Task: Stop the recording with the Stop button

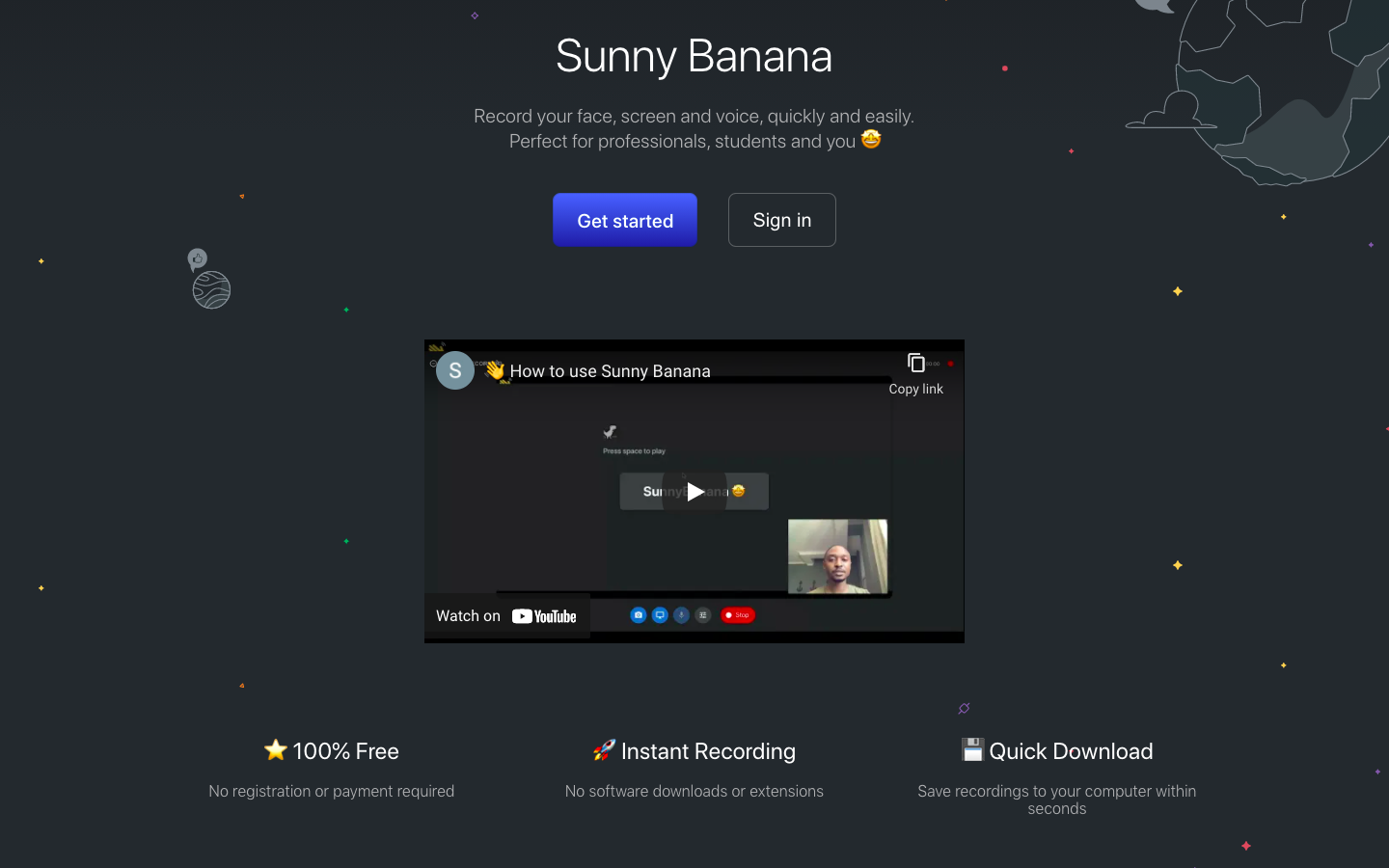Action: [737, 614]
